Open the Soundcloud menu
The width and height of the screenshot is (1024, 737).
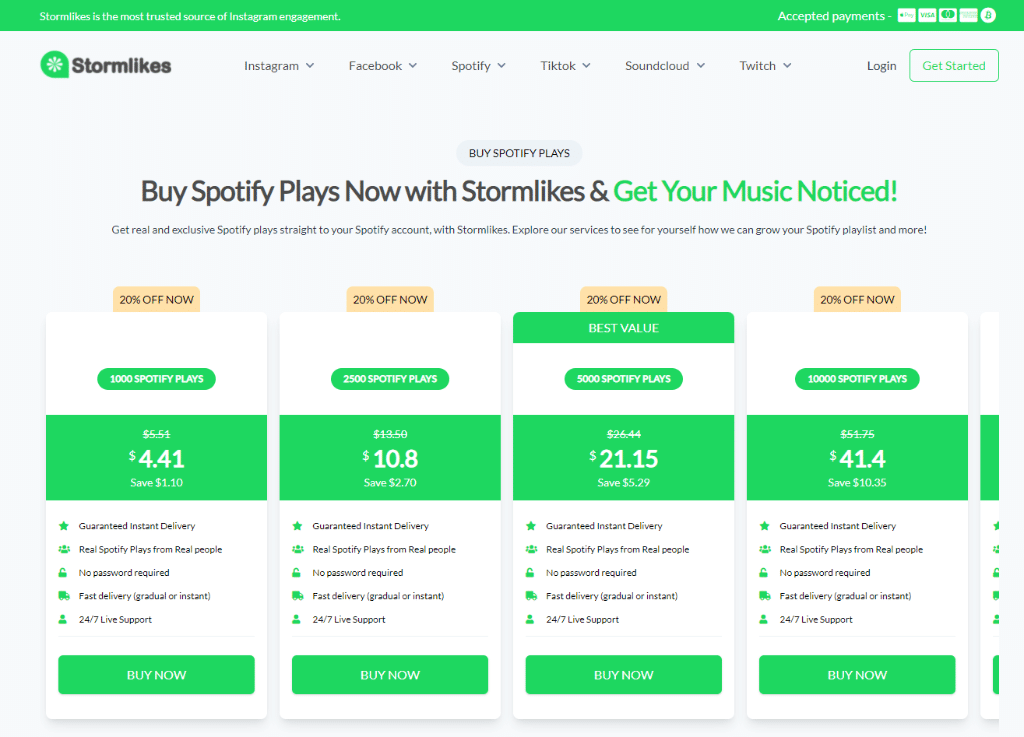coord(665,65)
